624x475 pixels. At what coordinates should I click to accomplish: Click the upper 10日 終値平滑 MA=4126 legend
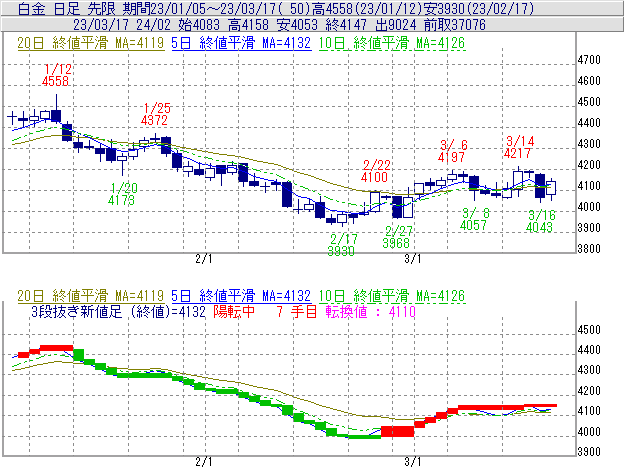coord(392,43)
